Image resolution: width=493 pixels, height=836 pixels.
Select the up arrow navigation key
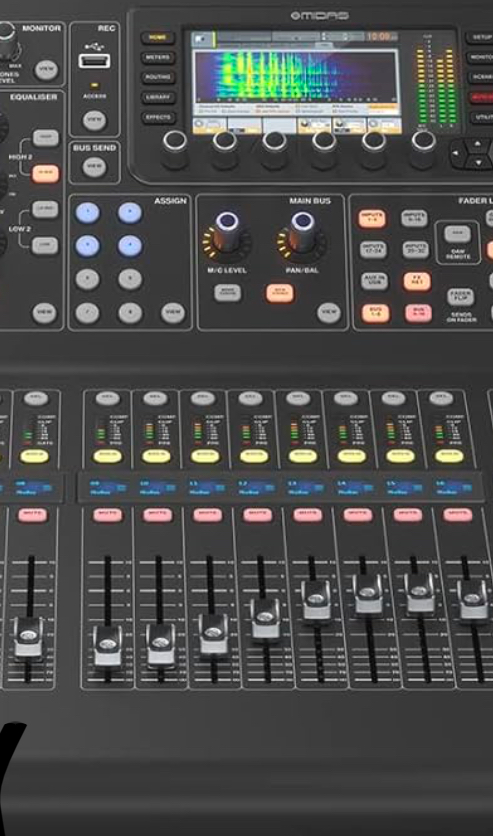click(477, 144)
